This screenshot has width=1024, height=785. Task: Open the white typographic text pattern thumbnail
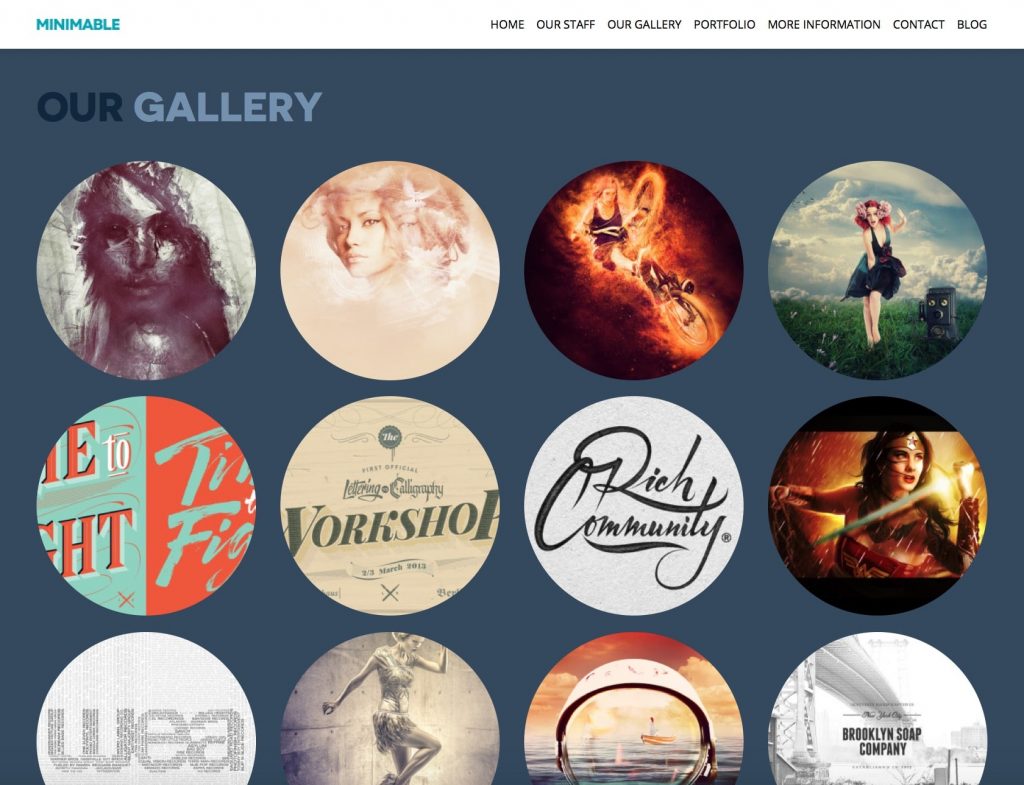click(146, 709)
